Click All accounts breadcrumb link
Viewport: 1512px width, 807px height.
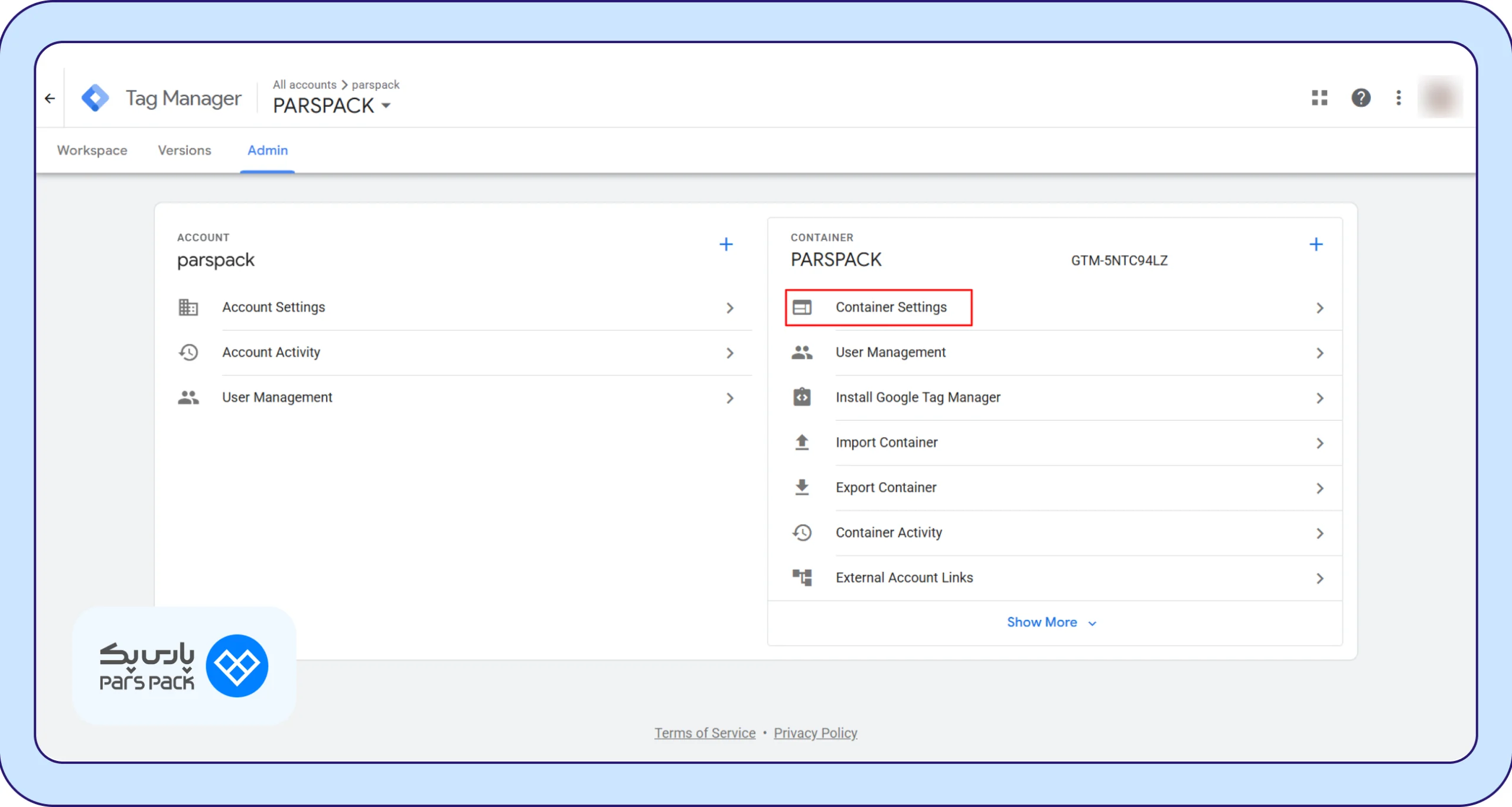305,85
